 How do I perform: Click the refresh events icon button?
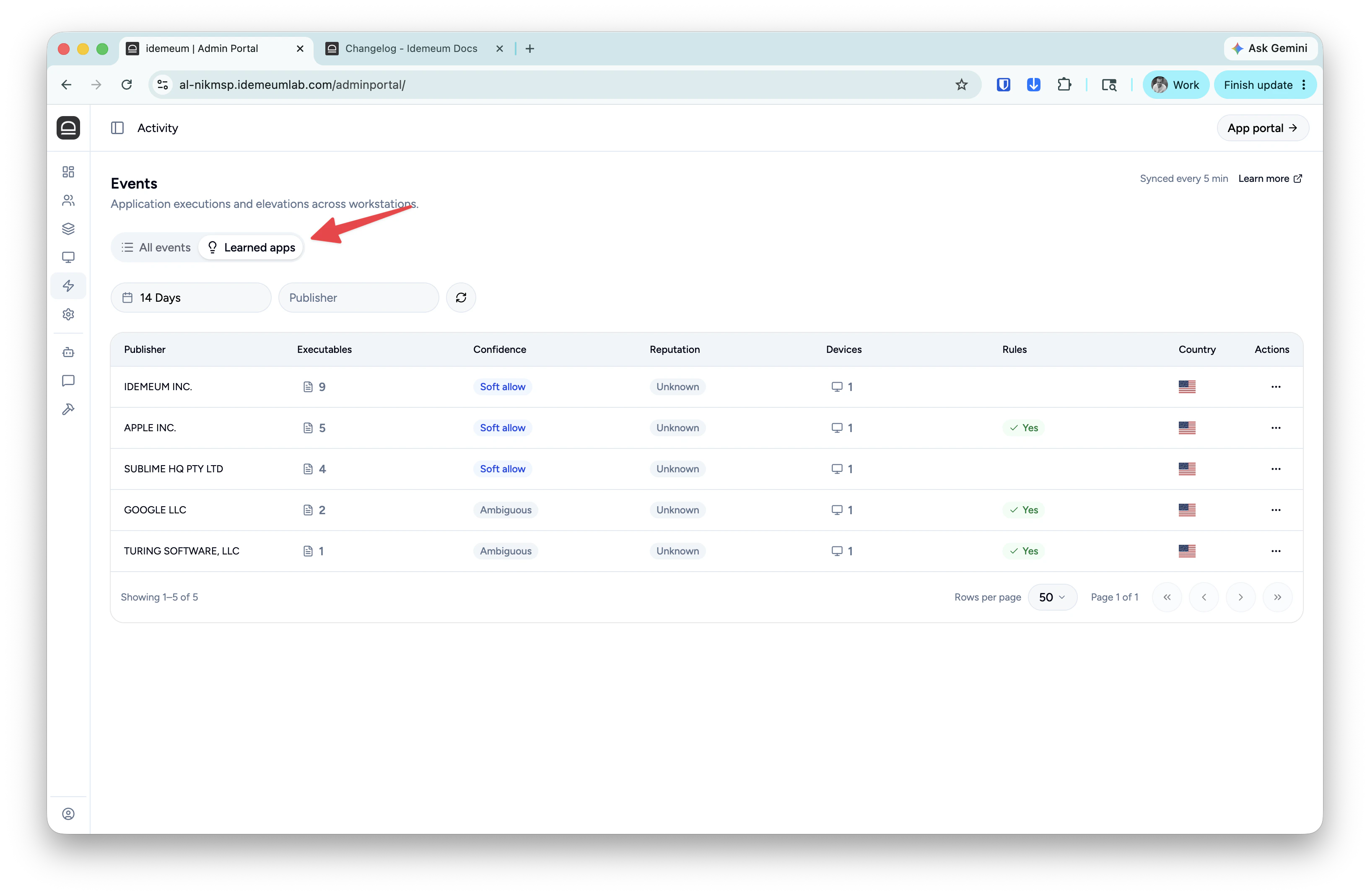(x=461, y=298)
